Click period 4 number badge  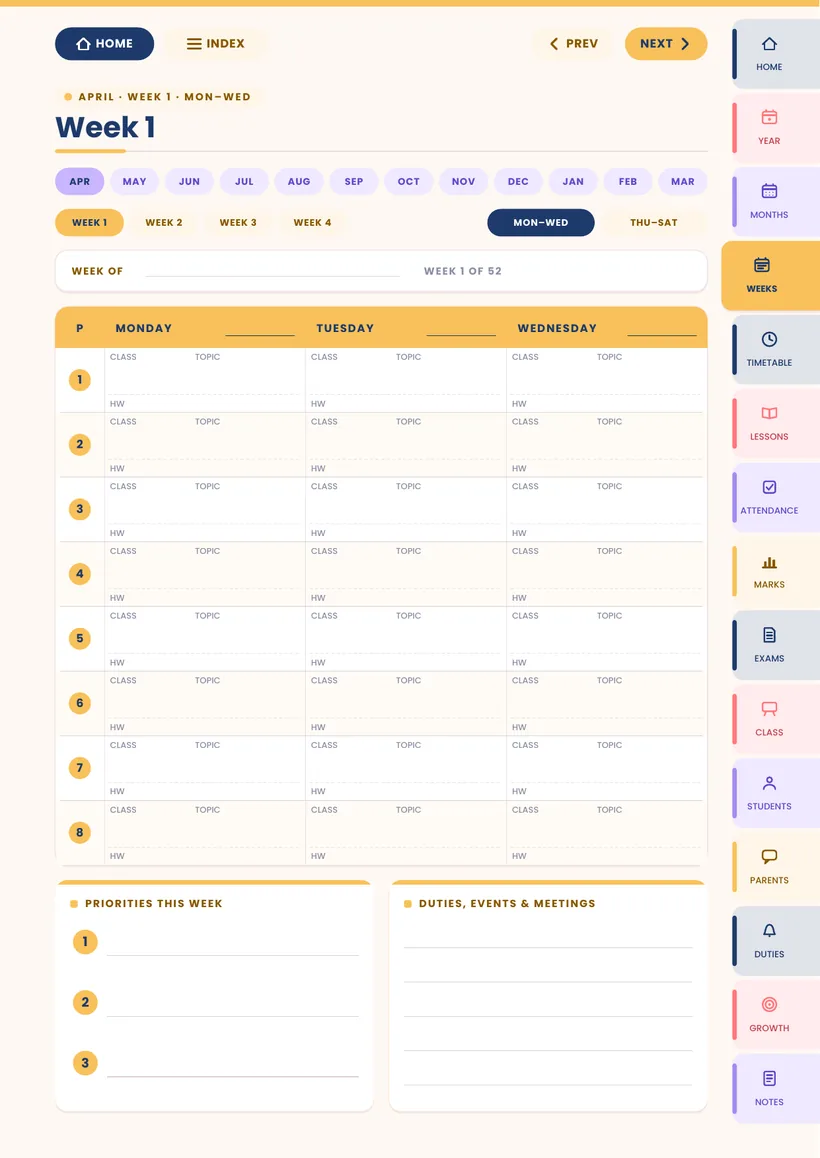[80, 574]
